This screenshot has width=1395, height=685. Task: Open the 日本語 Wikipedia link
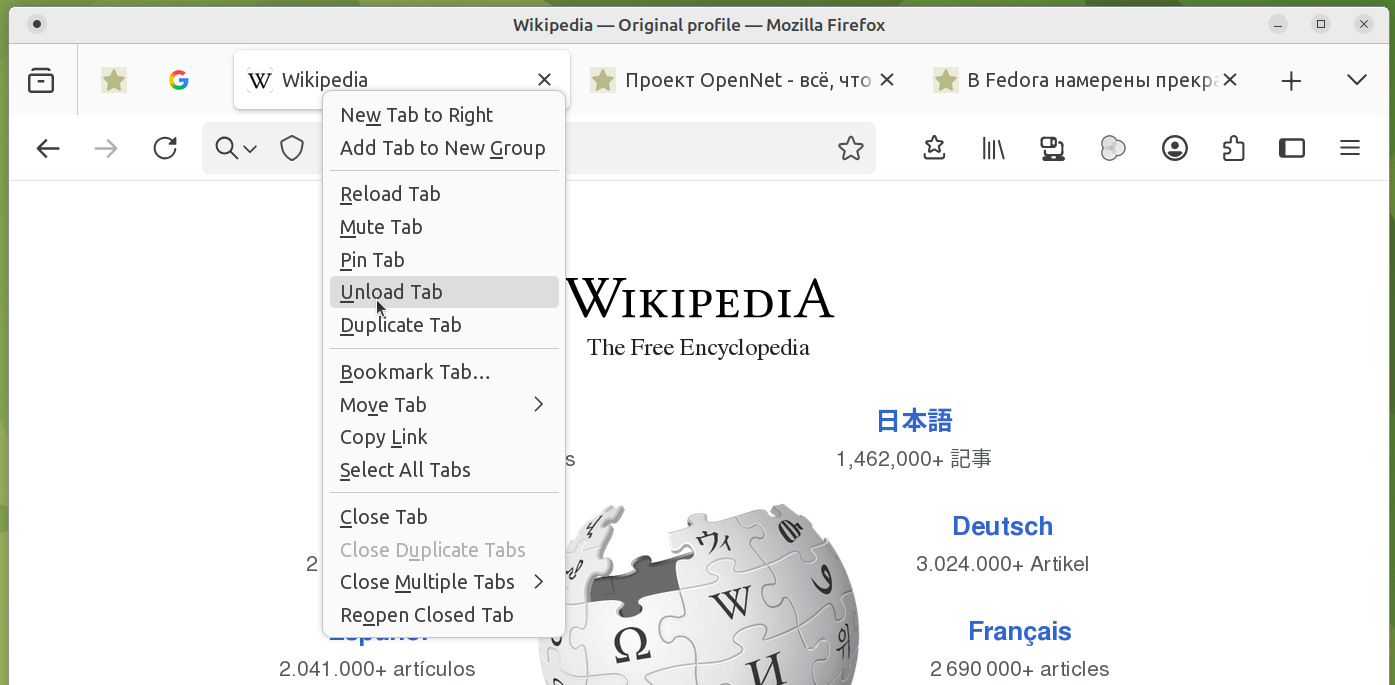(x=914, y=421)
